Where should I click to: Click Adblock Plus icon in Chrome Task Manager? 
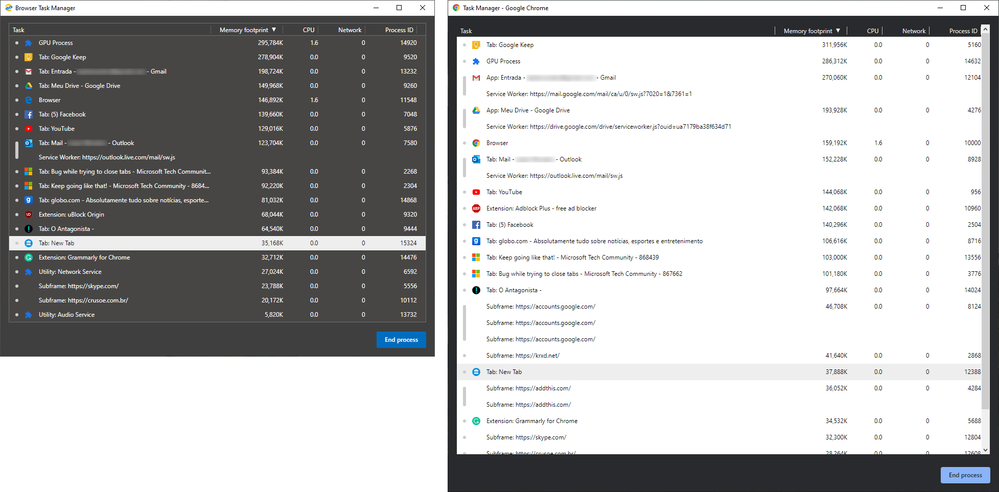point(476,208)
